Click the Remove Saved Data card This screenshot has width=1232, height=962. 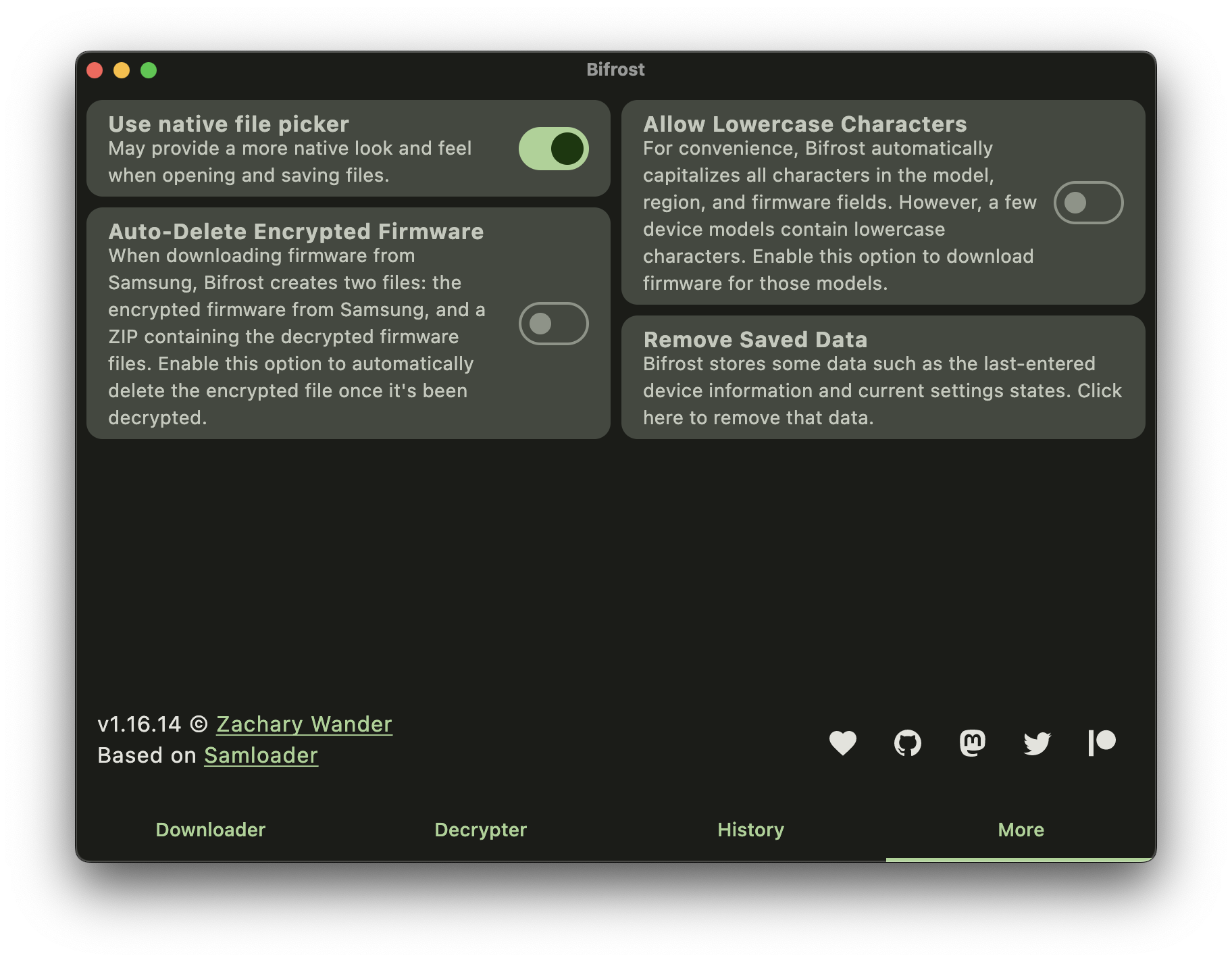883,378
